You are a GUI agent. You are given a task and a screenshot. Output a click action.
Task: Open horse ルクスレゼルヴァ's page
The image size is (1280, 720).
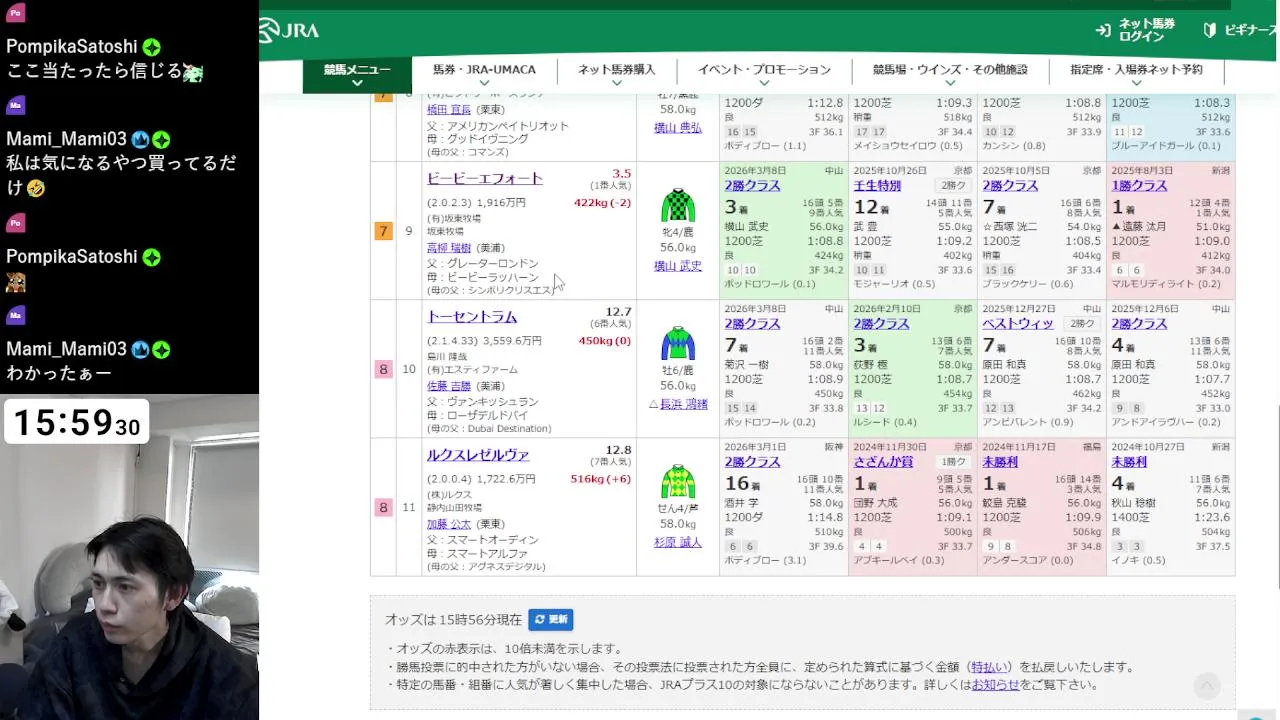tap(478, 454)
